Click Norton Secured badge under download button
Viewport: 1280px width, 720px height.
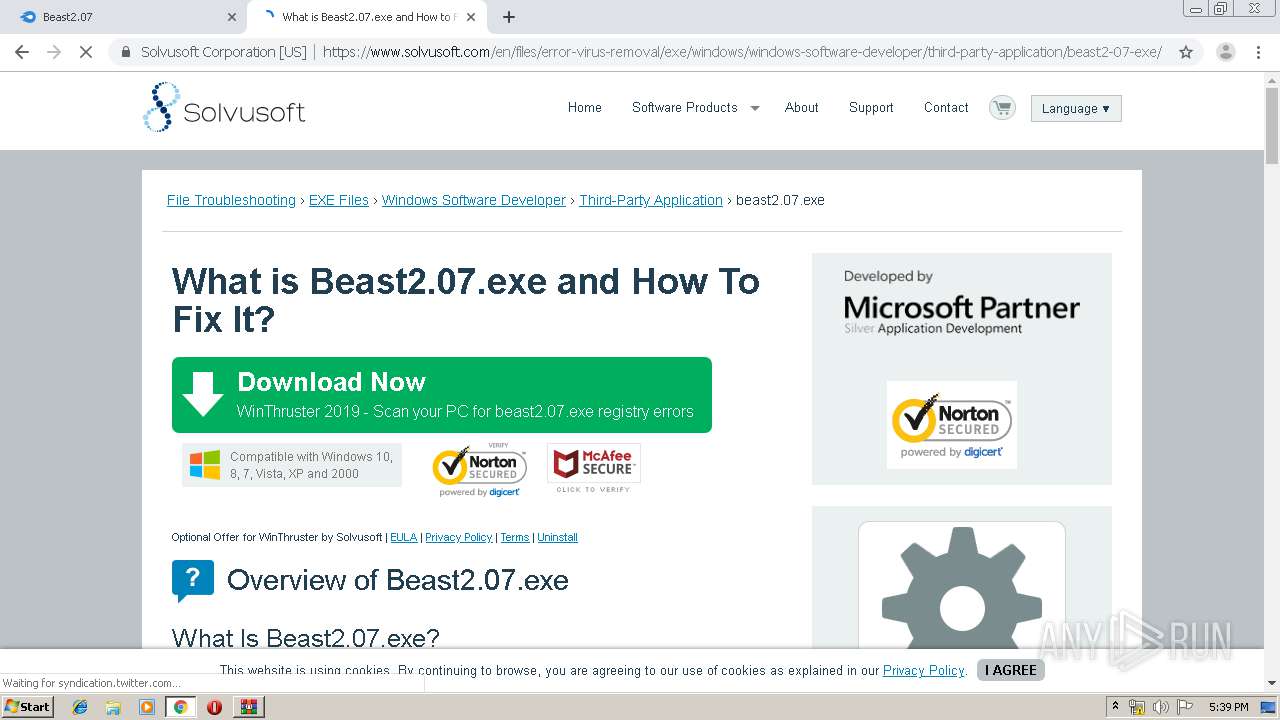(x=479, y=470)
